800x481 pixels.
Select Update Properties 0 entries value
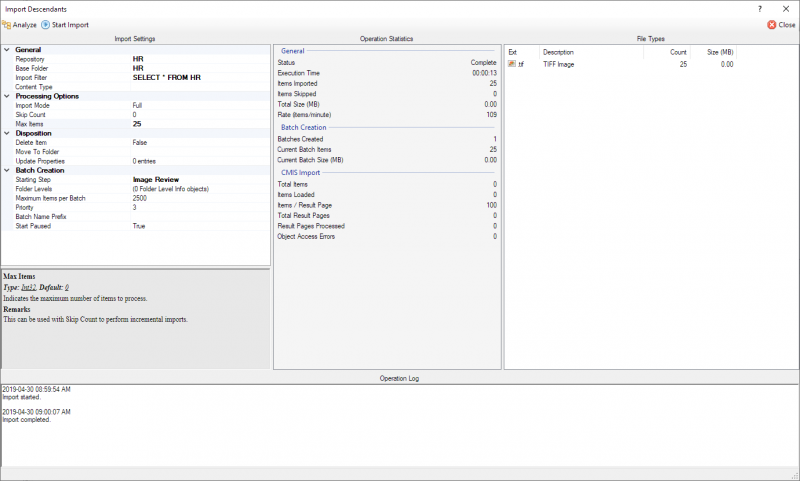click(144, 161)
